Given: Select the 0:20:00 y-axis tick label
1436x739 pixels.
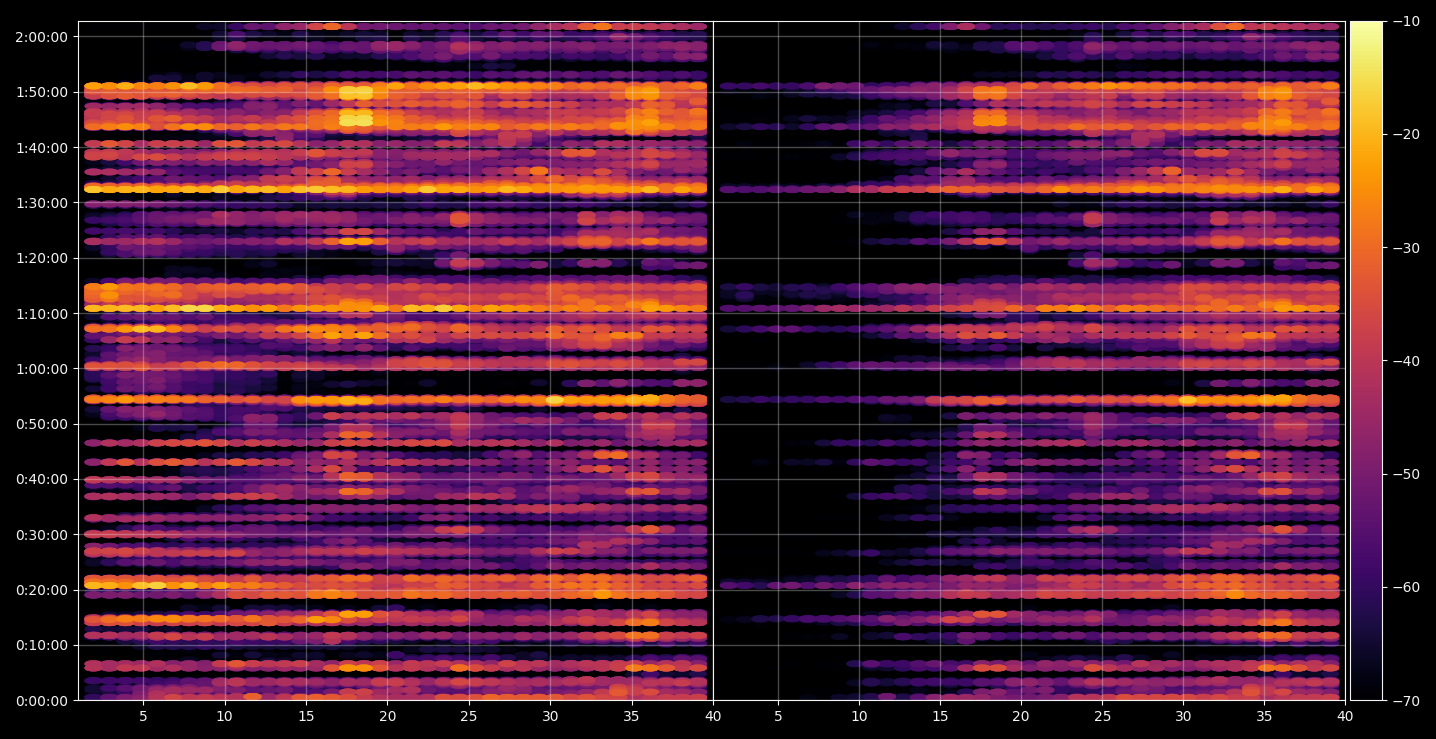Looking at the screenshot, I should 40,590.
